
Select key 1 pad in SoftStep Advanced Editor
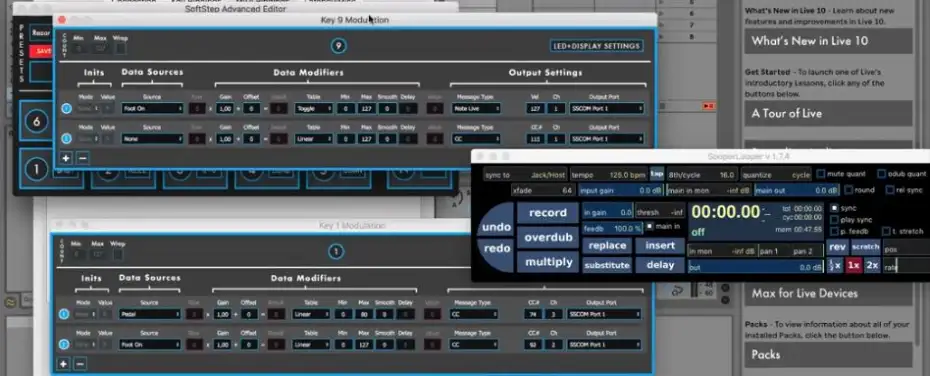36,170
